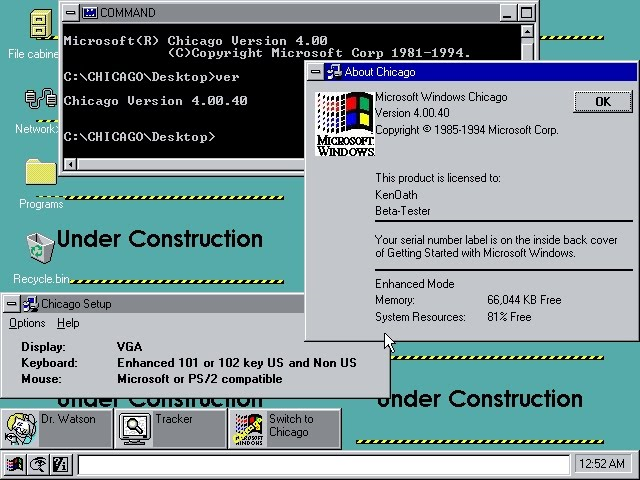Viewport: 640px width, 480px height.
Task: Open the Network desktop icon
Action: point(41,99)
